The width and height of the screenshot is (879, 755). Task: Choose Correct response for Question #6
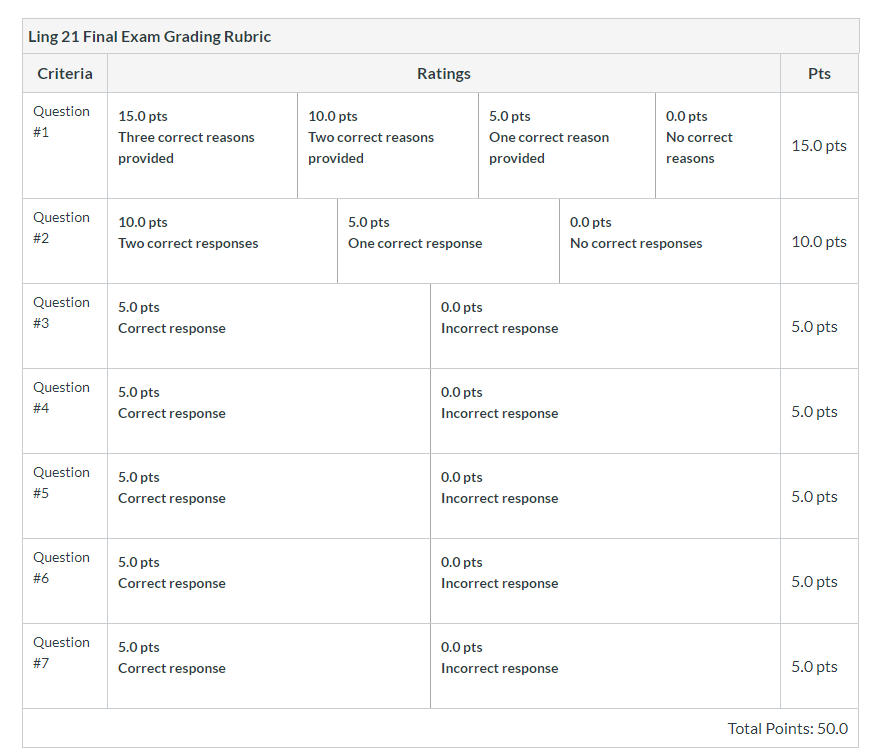269,581
